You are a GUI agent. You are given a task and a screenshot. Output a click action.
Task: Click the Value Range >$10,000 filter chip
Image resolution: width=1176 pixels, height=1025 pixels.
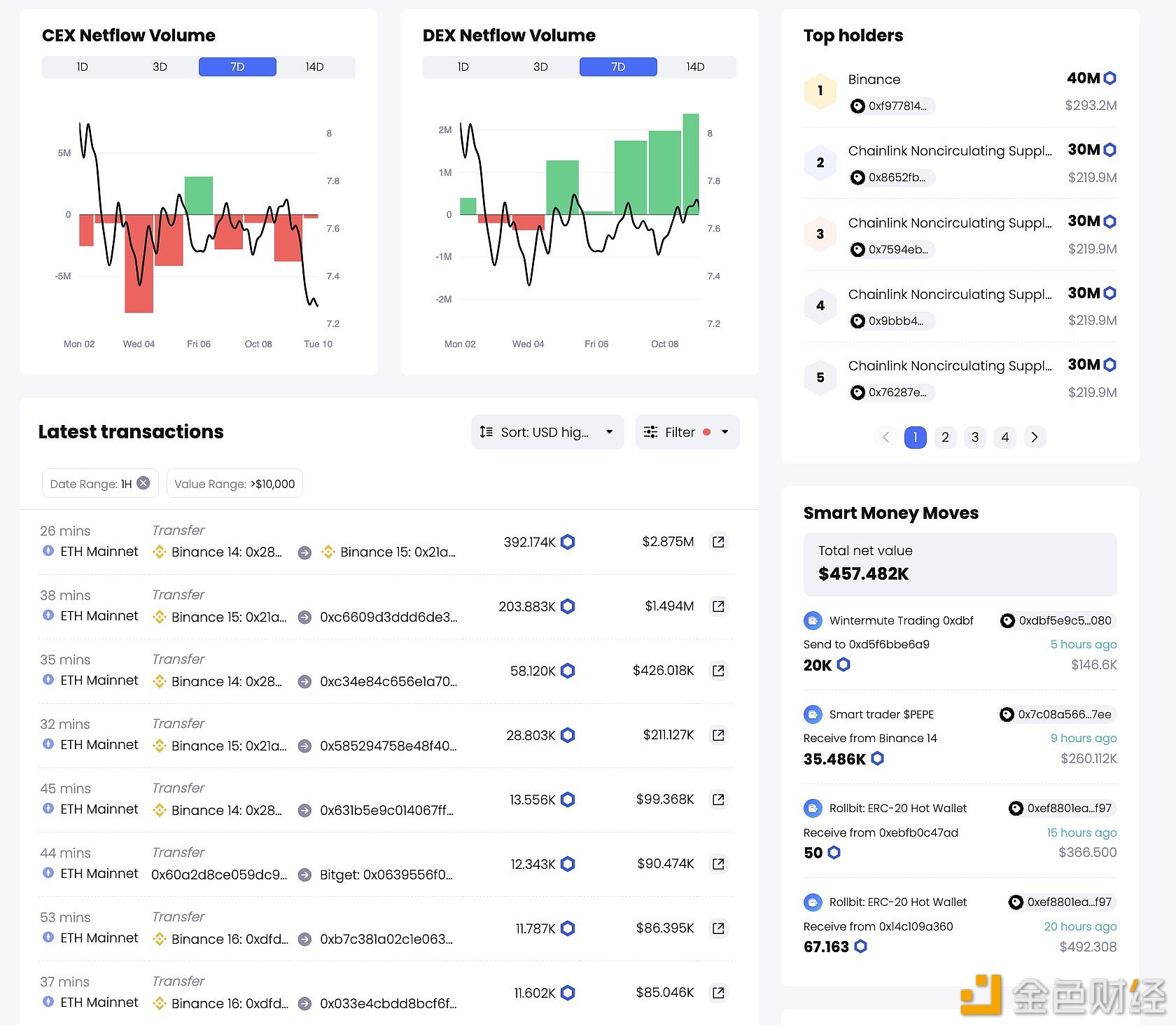coord(234,483)
